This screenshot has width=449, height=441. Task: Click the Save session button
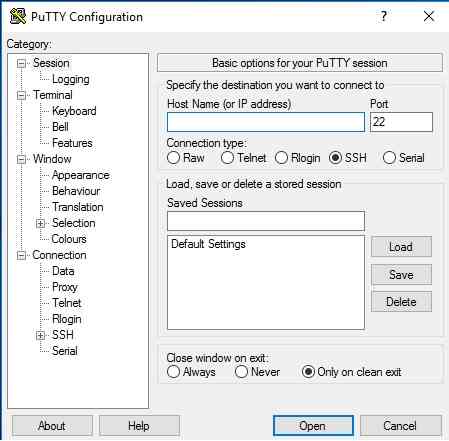[x=401, y=275]
